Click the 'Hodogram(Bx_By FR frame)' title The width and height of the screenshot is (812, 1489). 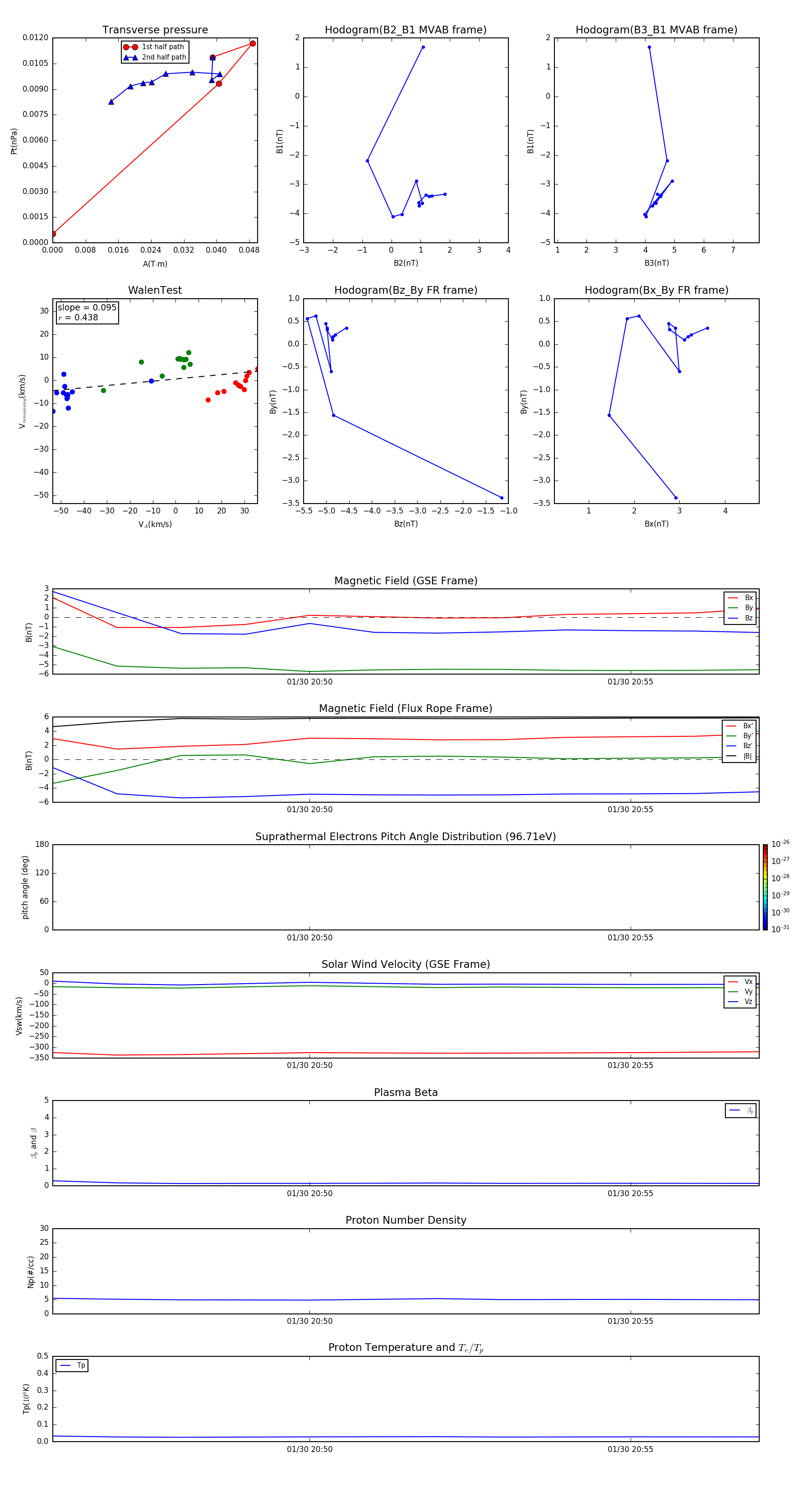(x=656, y=290)
